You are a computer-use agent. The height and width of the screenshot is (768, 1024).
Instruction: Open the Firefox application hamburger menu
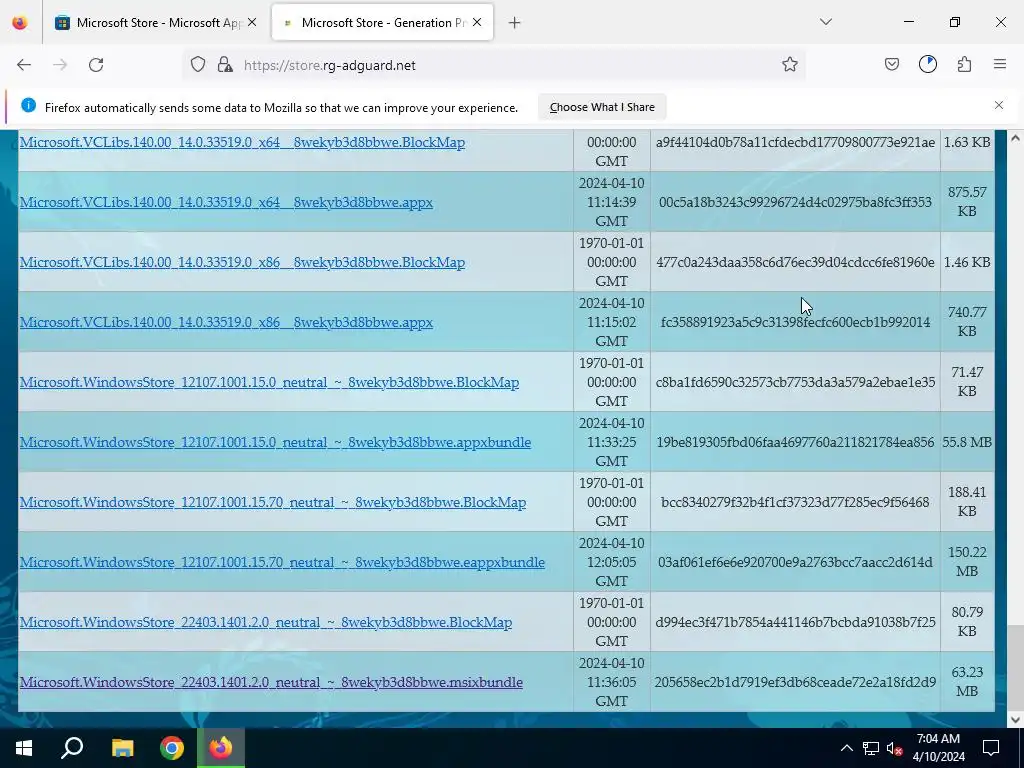pyautogui.click(x=1000, y=64)
